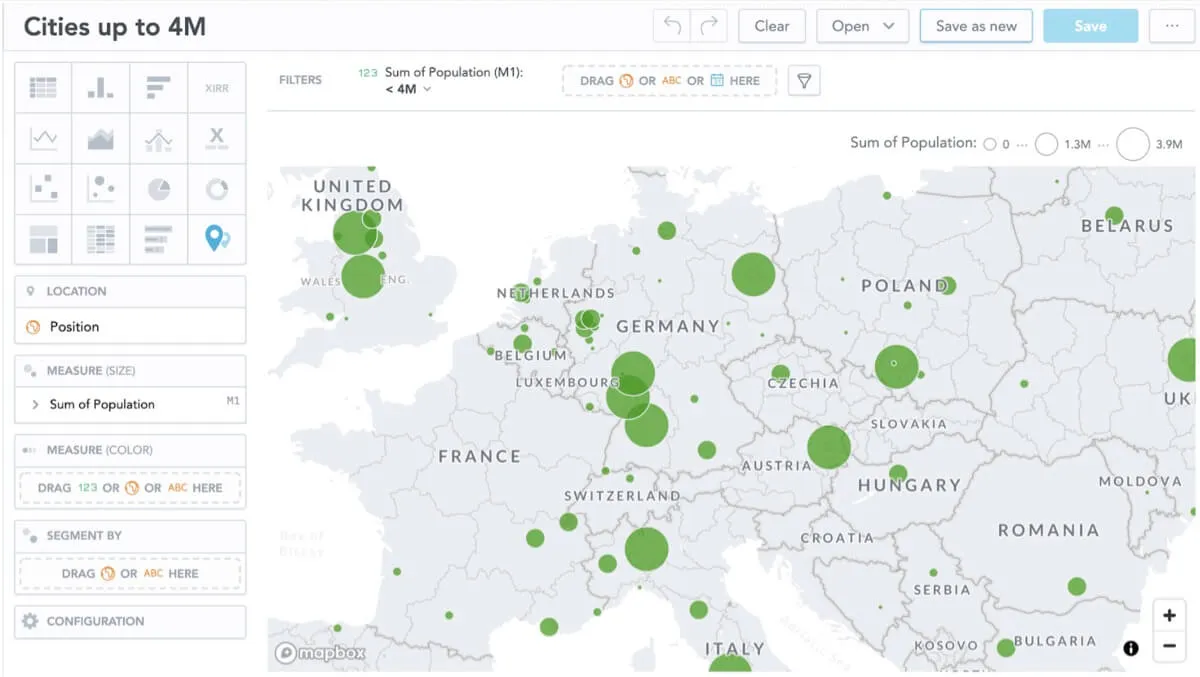The width and height of the screenshot is (1200, 677).
Task: Select the stacked column chart icon
Action: 100,87
